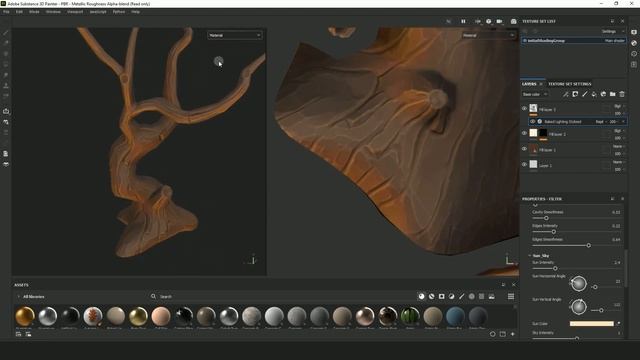Toggle visibility of Baked Lighting Stylized filter
640x360 pixels.
pyautogui.click(x=532, y=122)
